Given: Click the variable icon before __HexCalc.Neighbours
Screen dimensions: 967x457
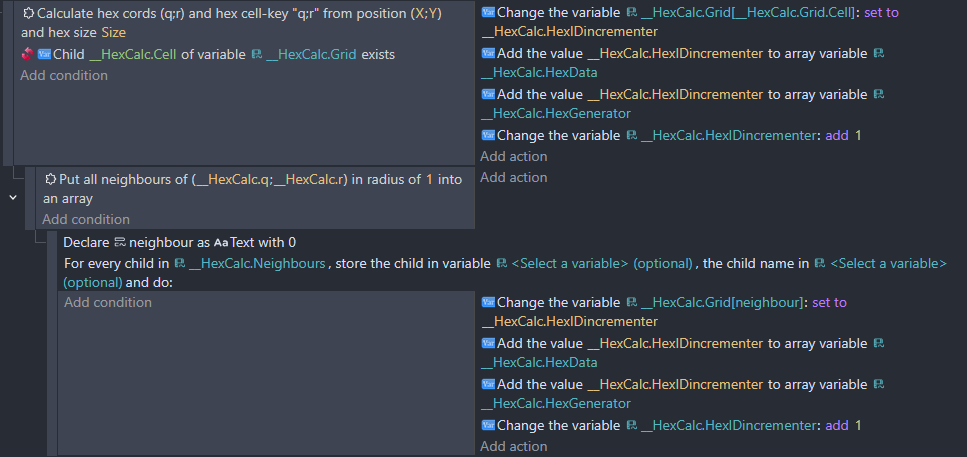Looking at the screenshot, I should (179, 263).
